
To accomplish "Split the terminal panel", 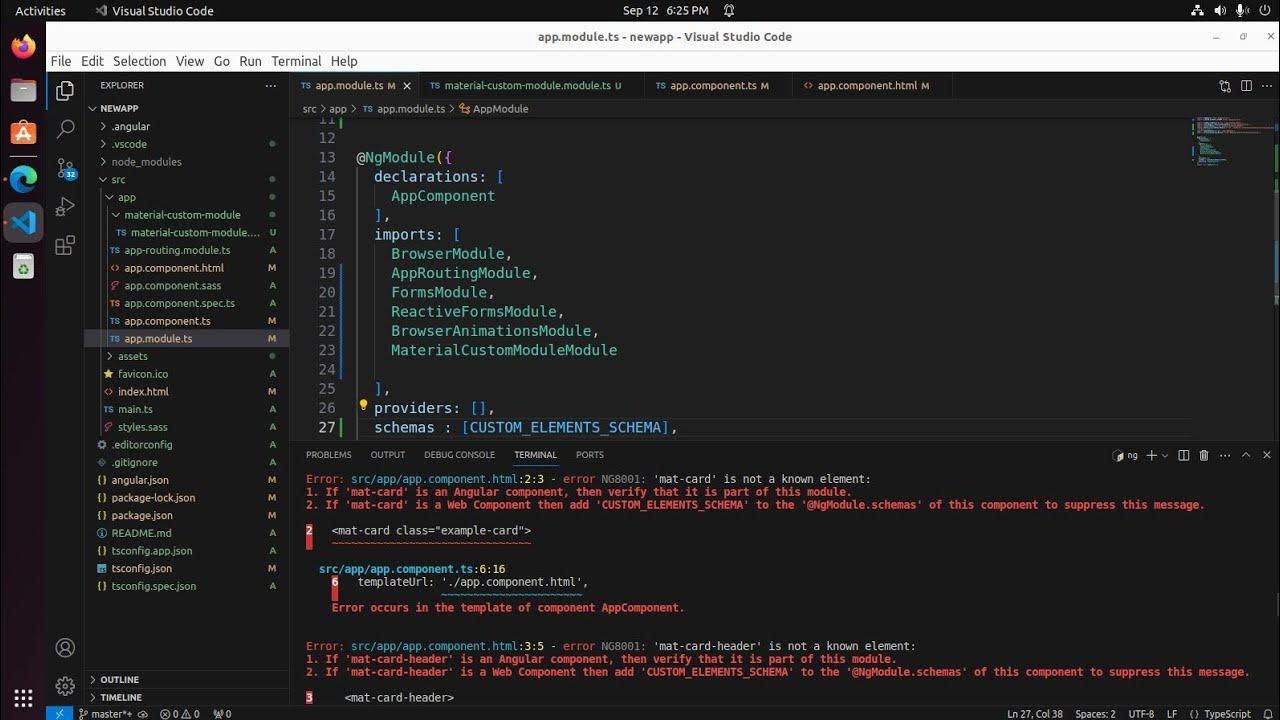I will [1184, 455].
